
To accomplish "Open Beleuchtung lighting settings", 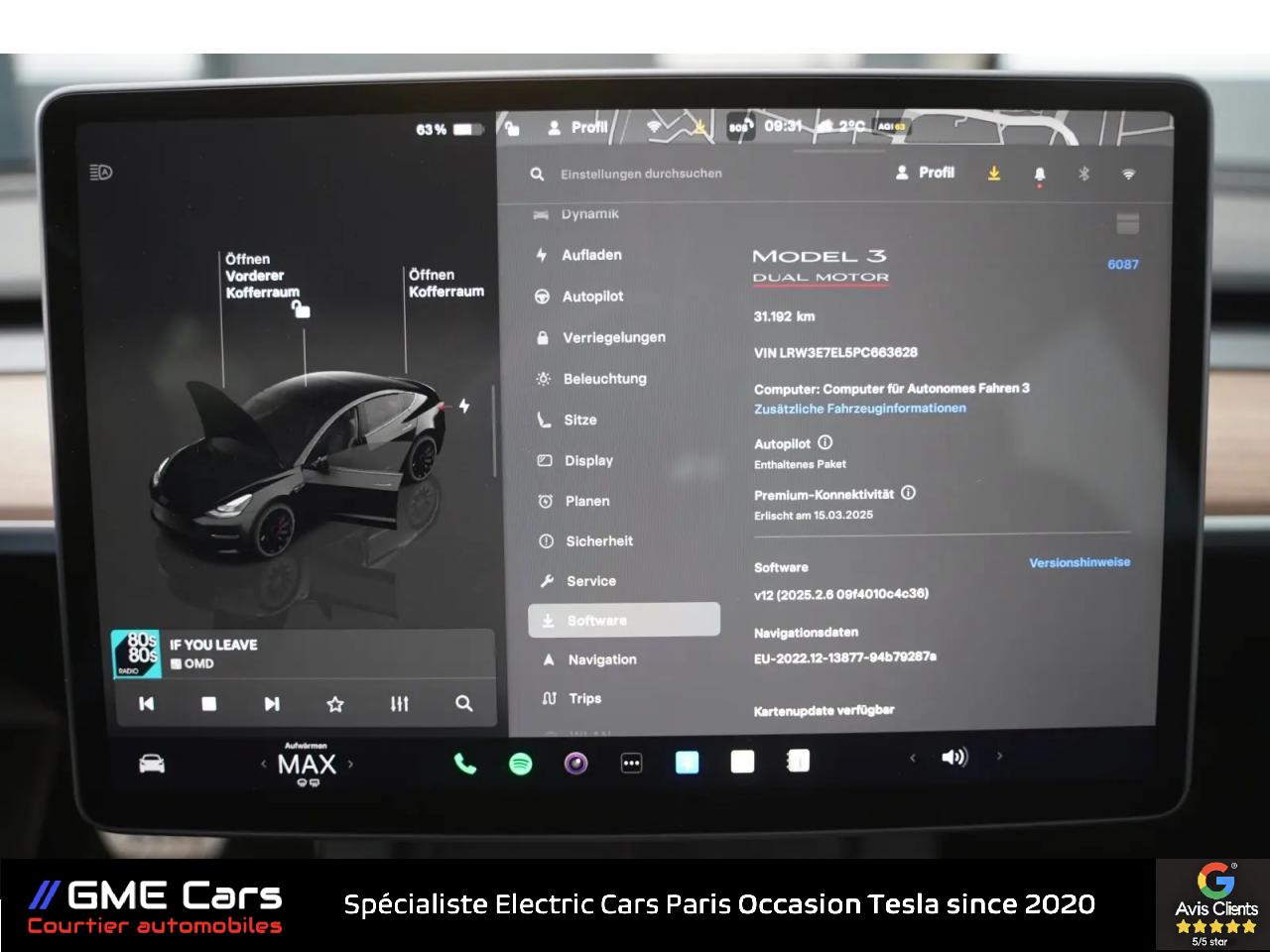I will click(591, 379).
